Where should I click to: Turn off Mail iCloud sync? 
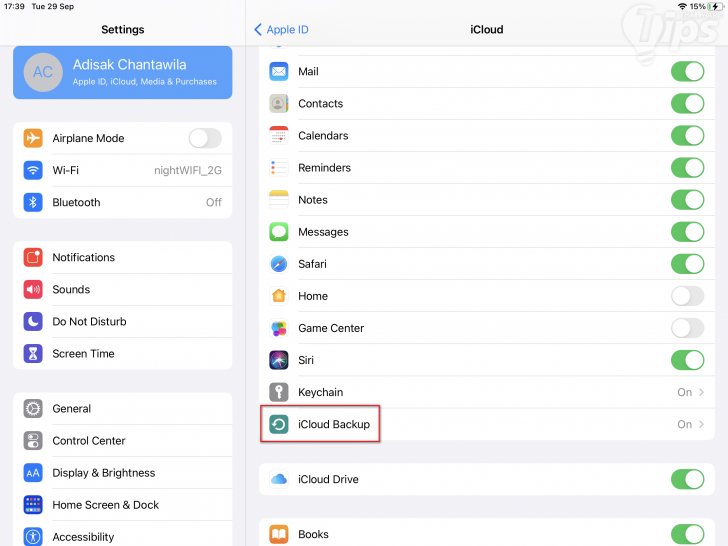(x=687, y=72)
